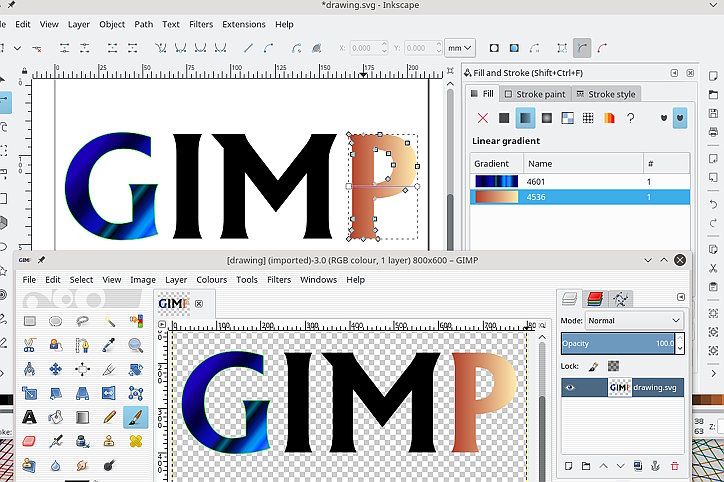This screenshot has height=482, width=724.
Task: Increase Y coordinate spinner value
Action: [439, 44]
